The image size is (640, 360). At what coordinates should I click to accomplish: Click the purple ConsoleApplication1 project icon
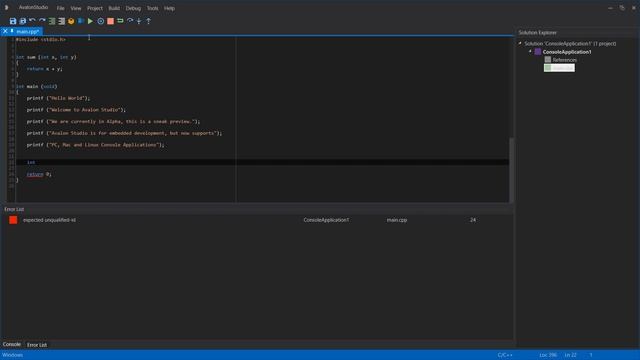pyautogui.click(x=538, y=51)
